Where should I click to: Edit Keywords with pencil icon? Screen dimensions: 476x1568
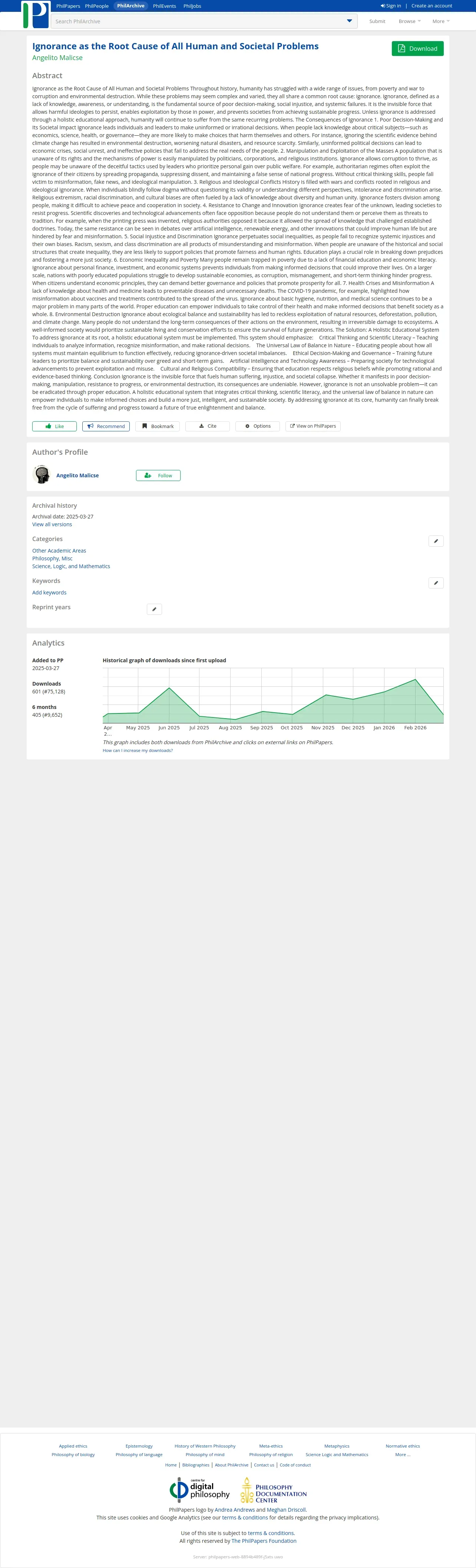[x=436, y=583]
